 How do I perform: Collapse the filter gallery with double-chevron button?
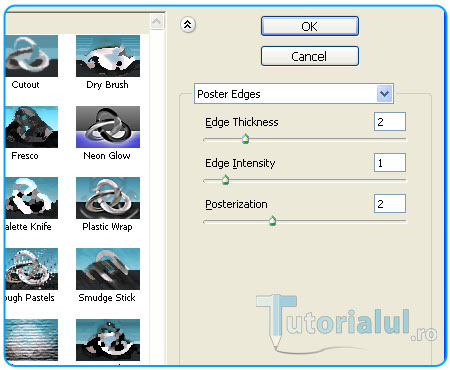pos(188,25)
